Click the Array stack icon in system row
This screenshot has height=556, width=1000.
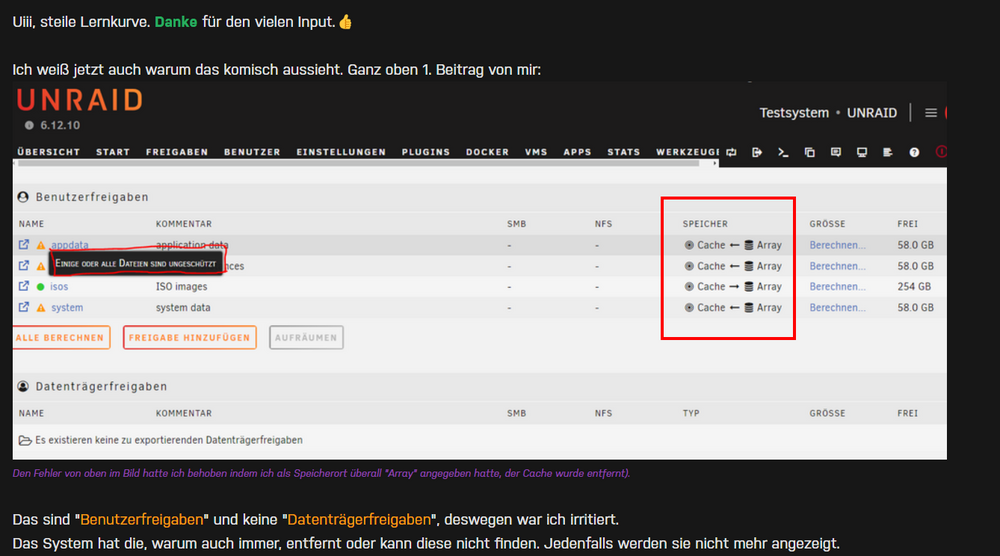749,307
